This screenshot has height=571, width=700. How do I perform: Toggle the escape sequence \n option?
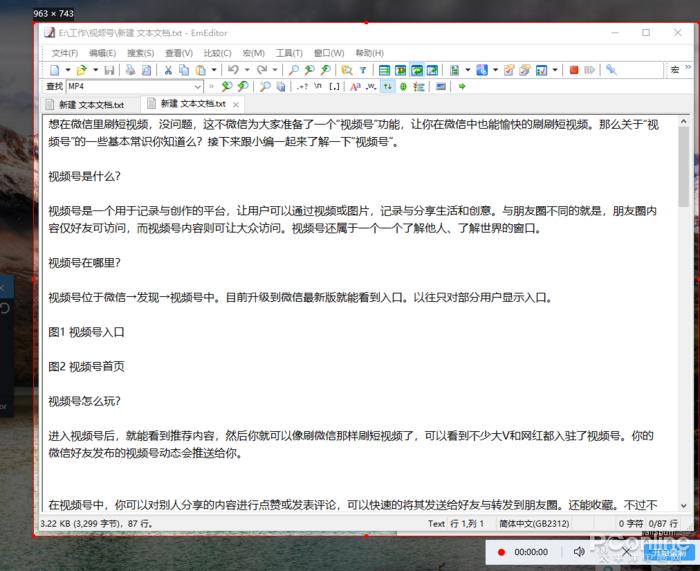click(x=319, y=86)
